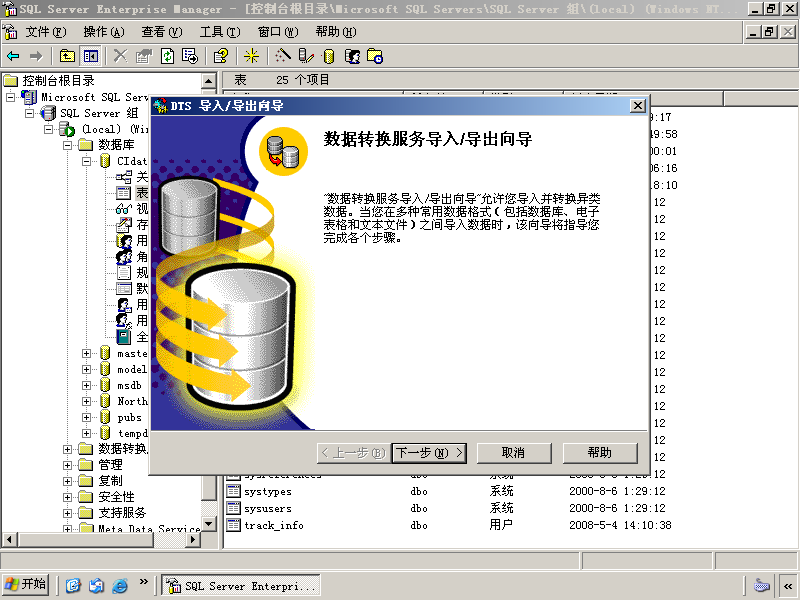Collapse the CIdata database node
Image resolution: width=800 pixels, height=600 pixels.
(x=87, y=161)
